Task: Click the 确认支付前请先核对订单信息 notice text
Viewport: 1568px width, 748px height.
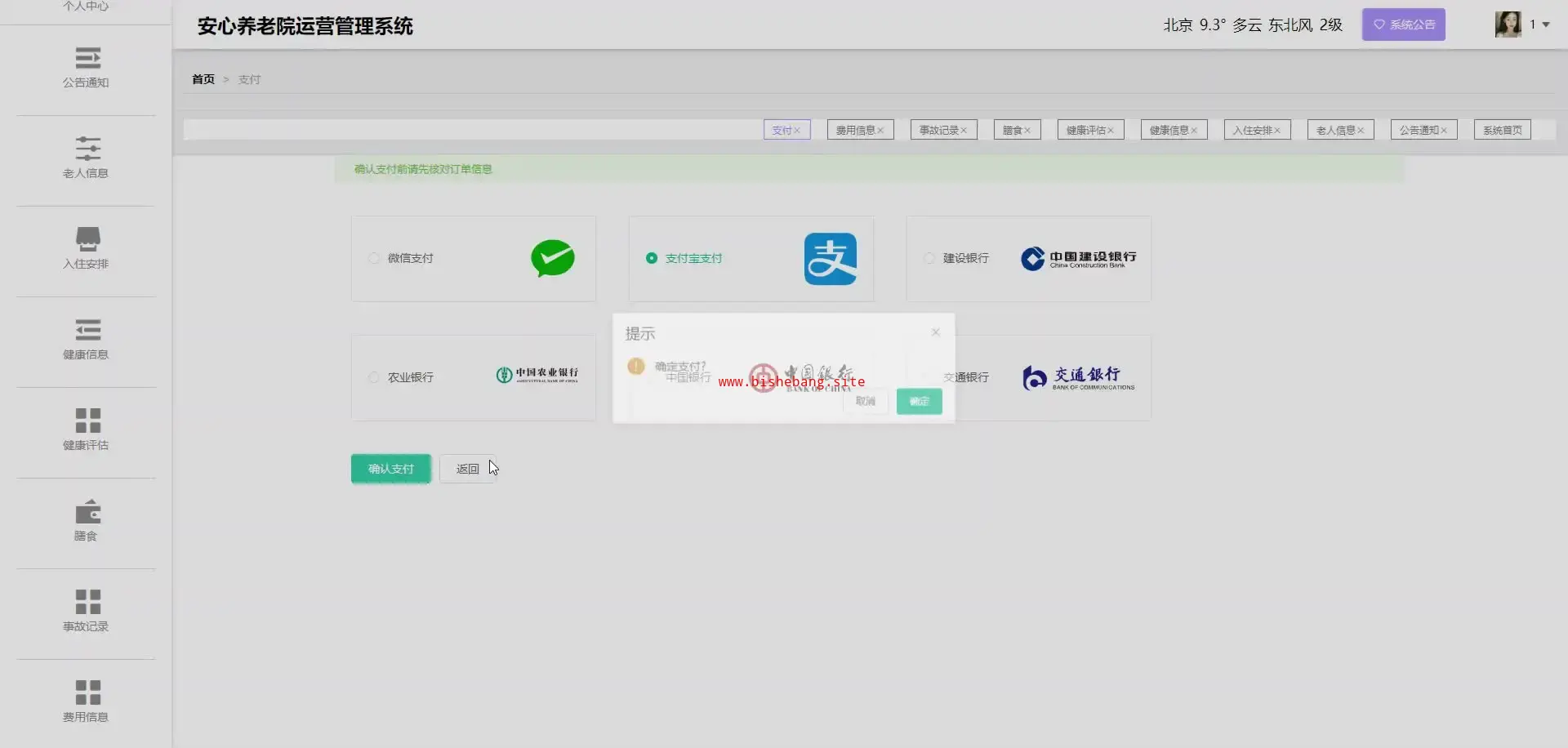Action: (423, 169)
